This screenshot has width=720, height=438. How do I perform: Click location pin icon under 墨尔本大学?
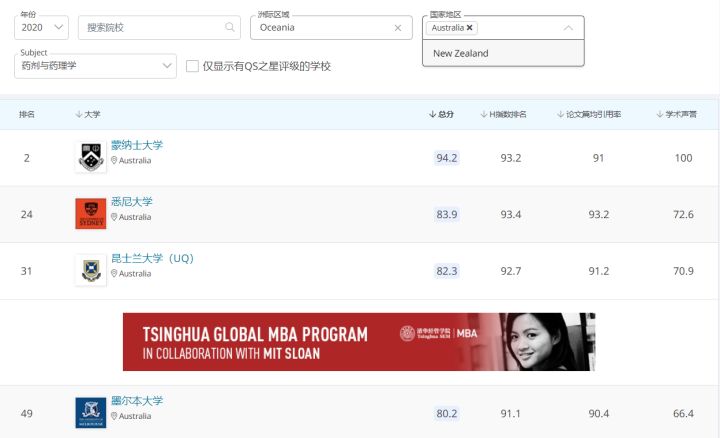pyautogui.click(x=114, y=416)
